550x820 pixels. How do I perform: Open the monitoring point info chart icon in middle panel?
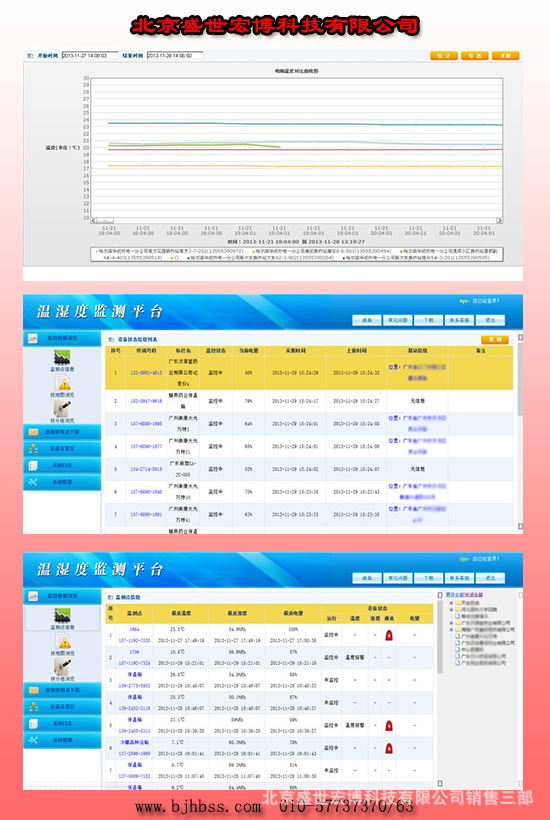point(63,358)
